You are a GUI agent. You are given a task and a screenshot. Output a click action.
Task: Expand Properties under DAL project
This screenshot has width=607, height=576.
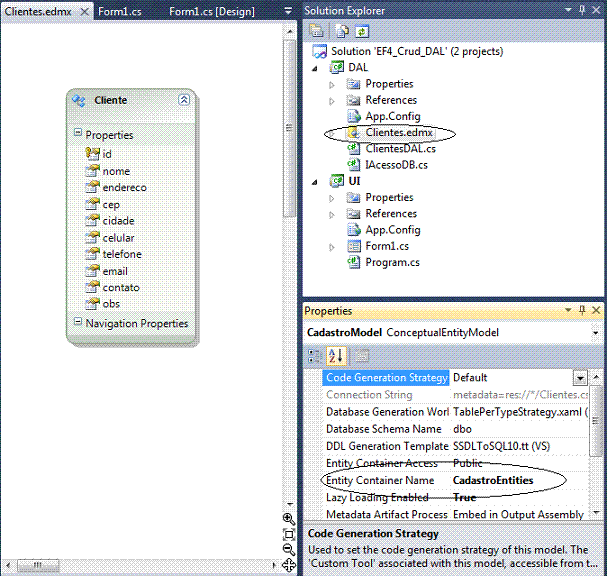tap(332, 85)
